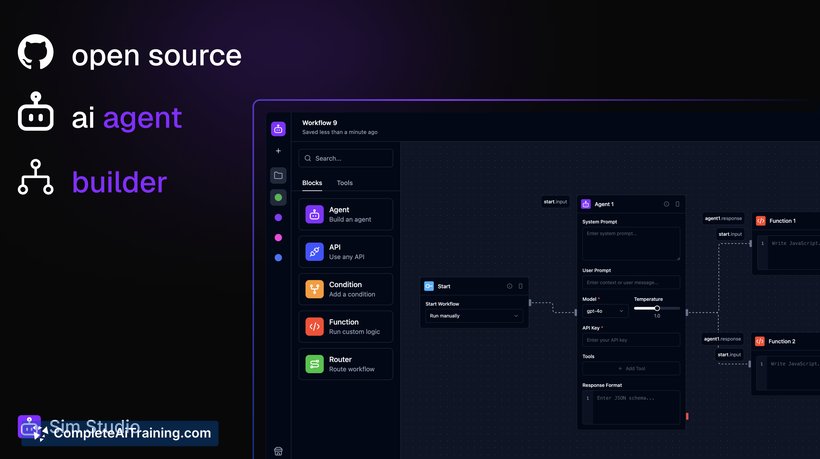This screenshot has width=820, height=459.
Task: Click the Agent block robot icon
Action: tap(314, 214)
